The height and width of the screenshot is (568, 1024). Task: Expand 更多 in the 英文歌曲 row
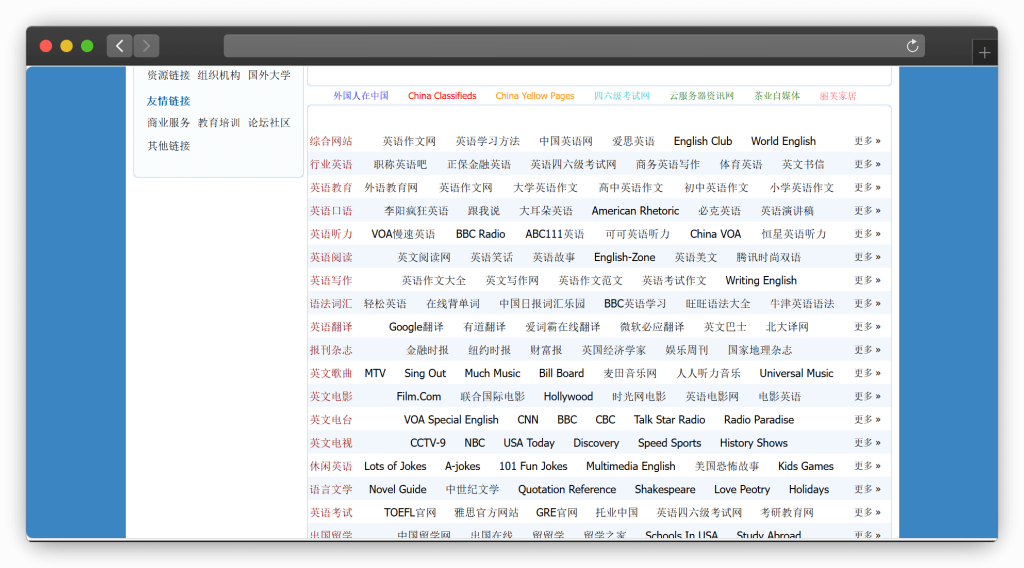(x=867, y=373)
